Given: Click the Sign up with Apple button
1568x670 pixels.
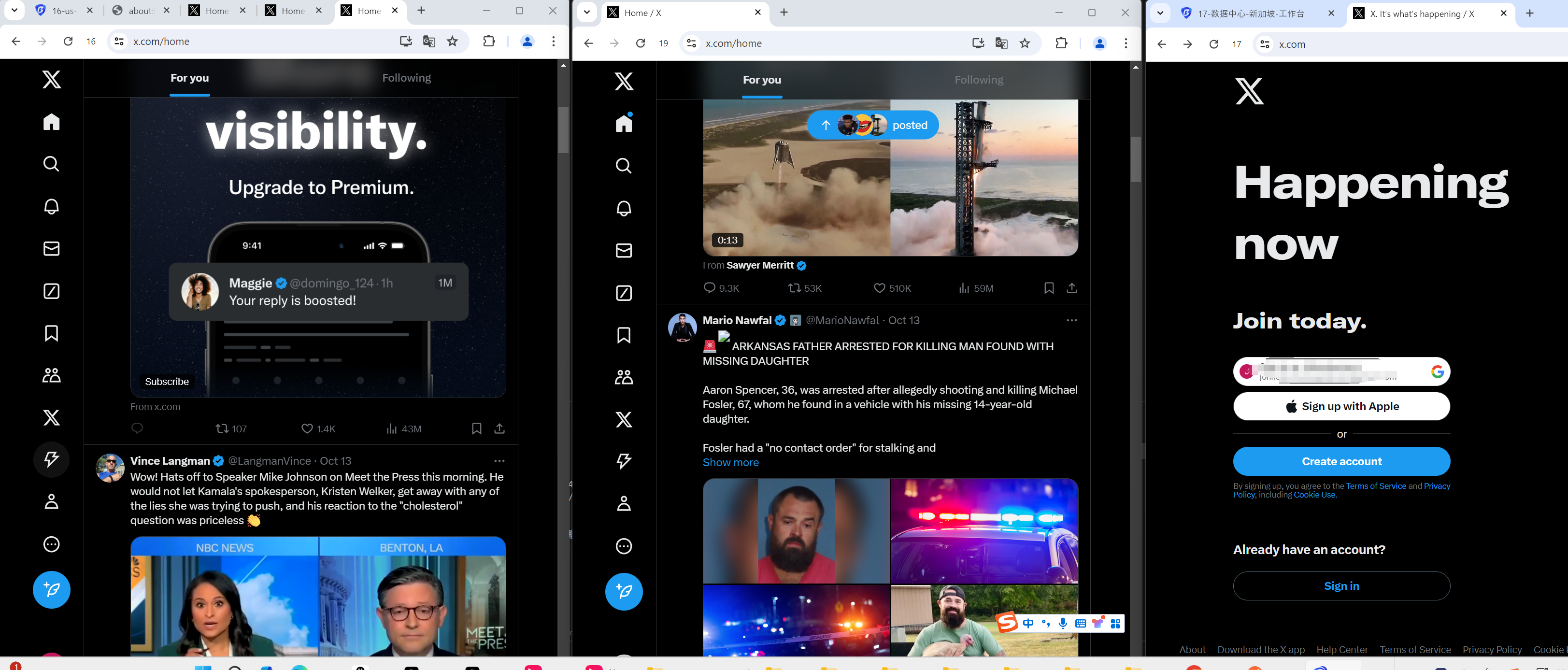Looking at the screenshot, I should coord(1341,406).
